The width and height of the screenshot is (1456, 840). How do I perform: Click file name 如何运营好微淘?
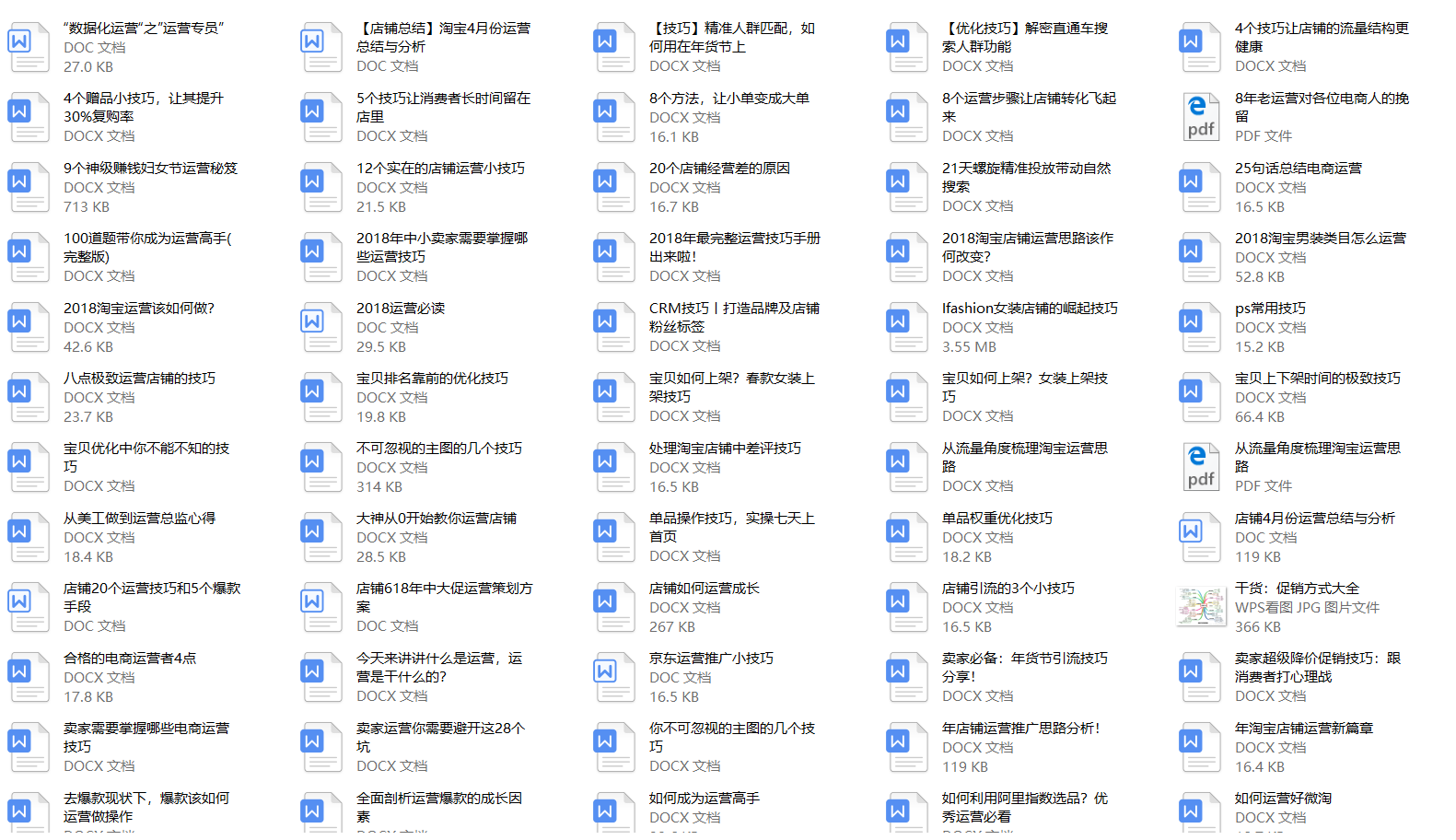pyautogui.click(x=1284, y=798)
